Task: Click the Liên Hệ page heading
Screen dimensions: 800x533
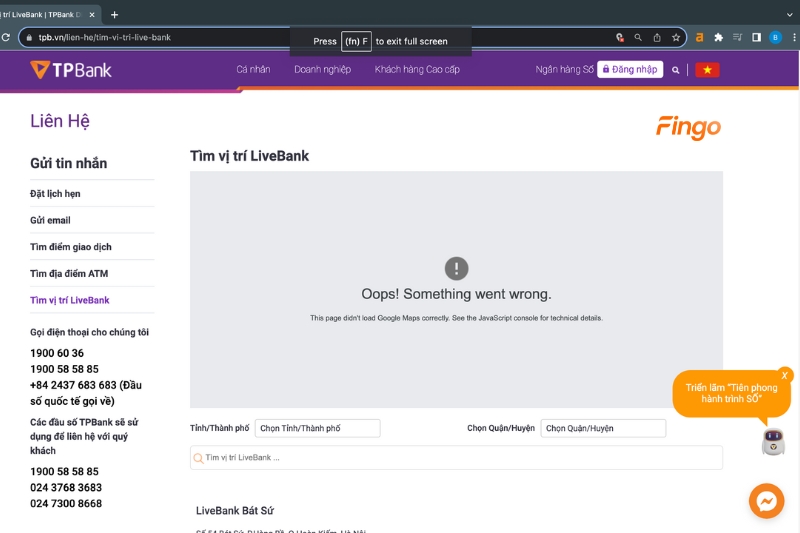Action: pyautogui.click(x=60, y=121)
